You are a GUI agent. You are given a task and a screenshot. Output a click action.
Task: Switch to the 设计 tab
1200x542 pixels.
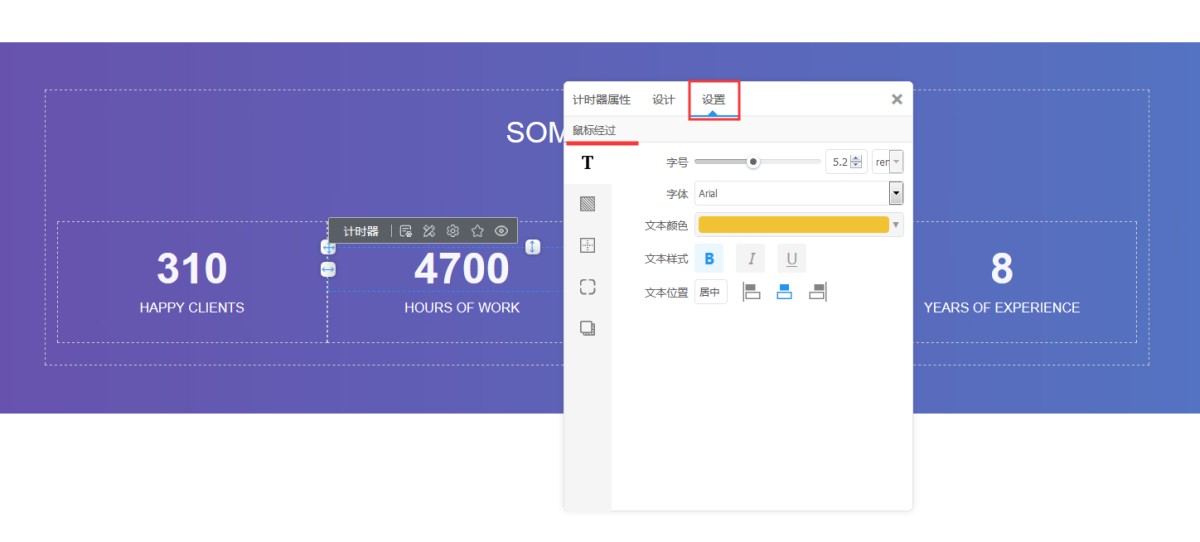(x=663, y=100)
